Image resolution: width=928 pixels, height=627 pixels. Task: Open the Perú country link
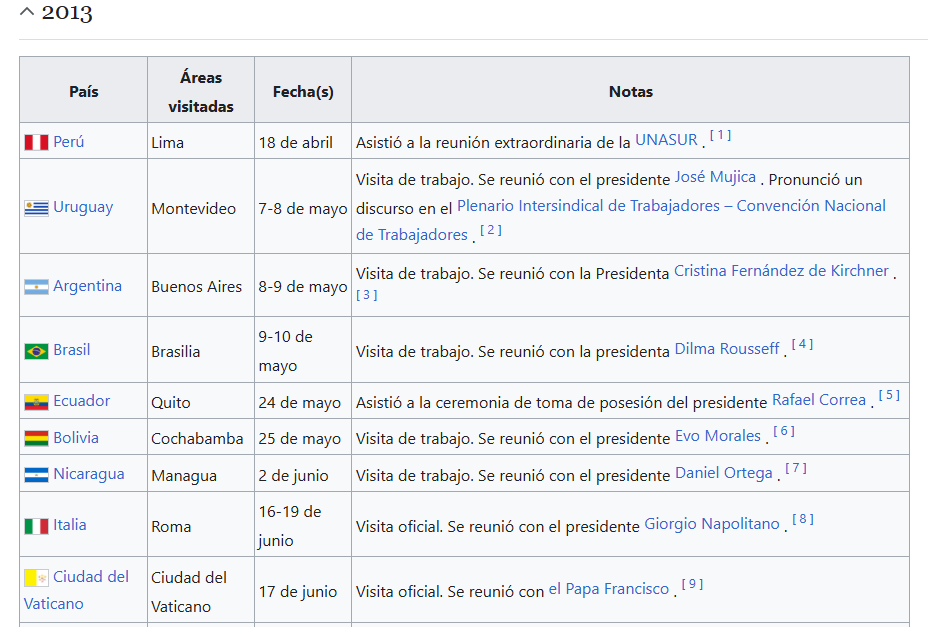69,142
